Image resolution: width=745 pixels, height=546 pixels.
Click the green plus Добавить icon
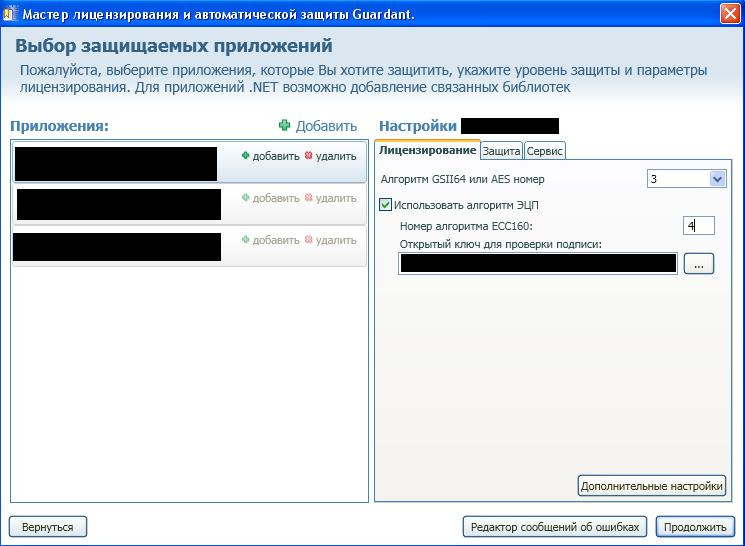285,126
